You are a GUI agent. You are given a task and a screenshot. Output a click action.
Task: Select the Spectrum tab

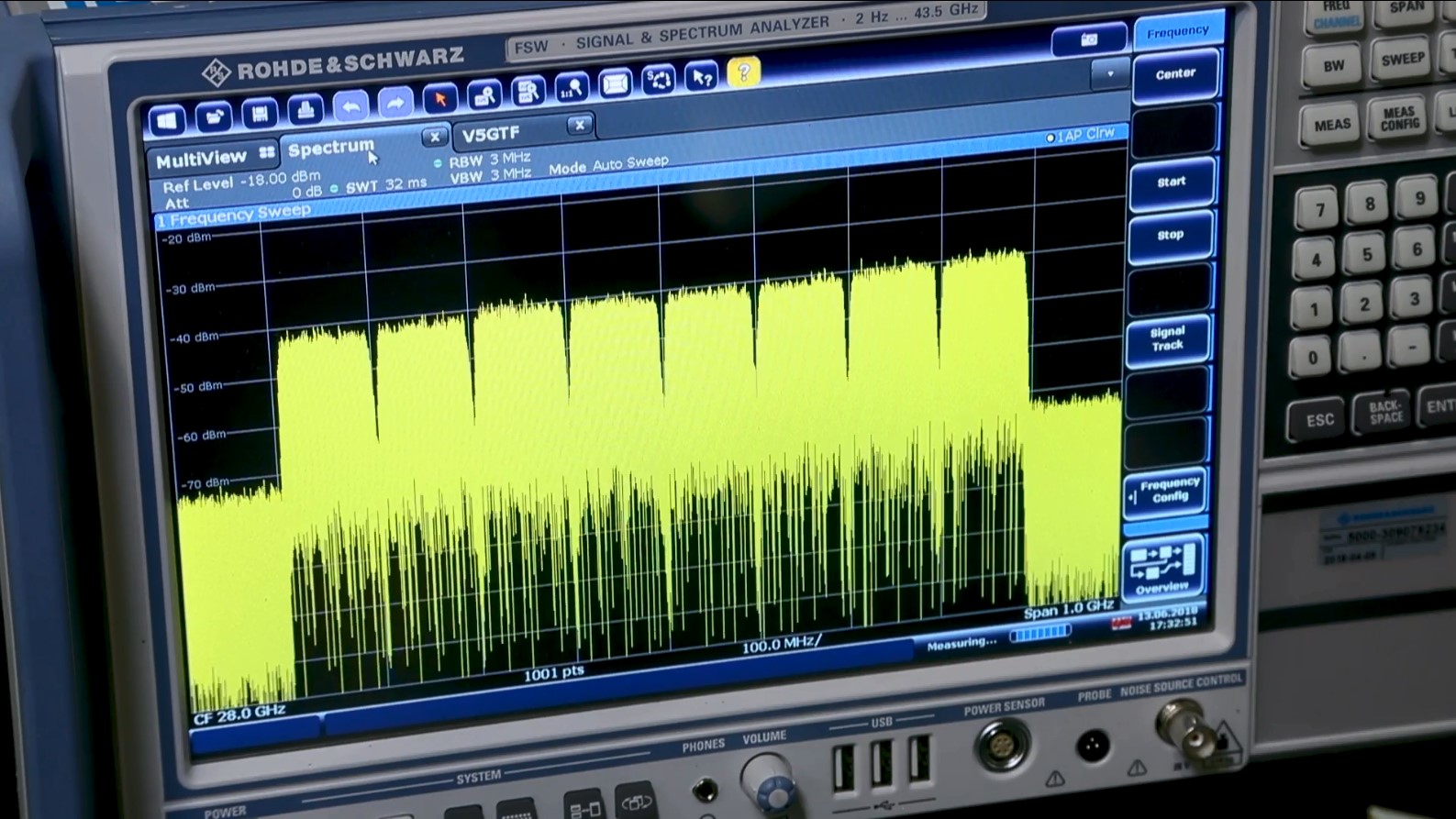point(331,147)
